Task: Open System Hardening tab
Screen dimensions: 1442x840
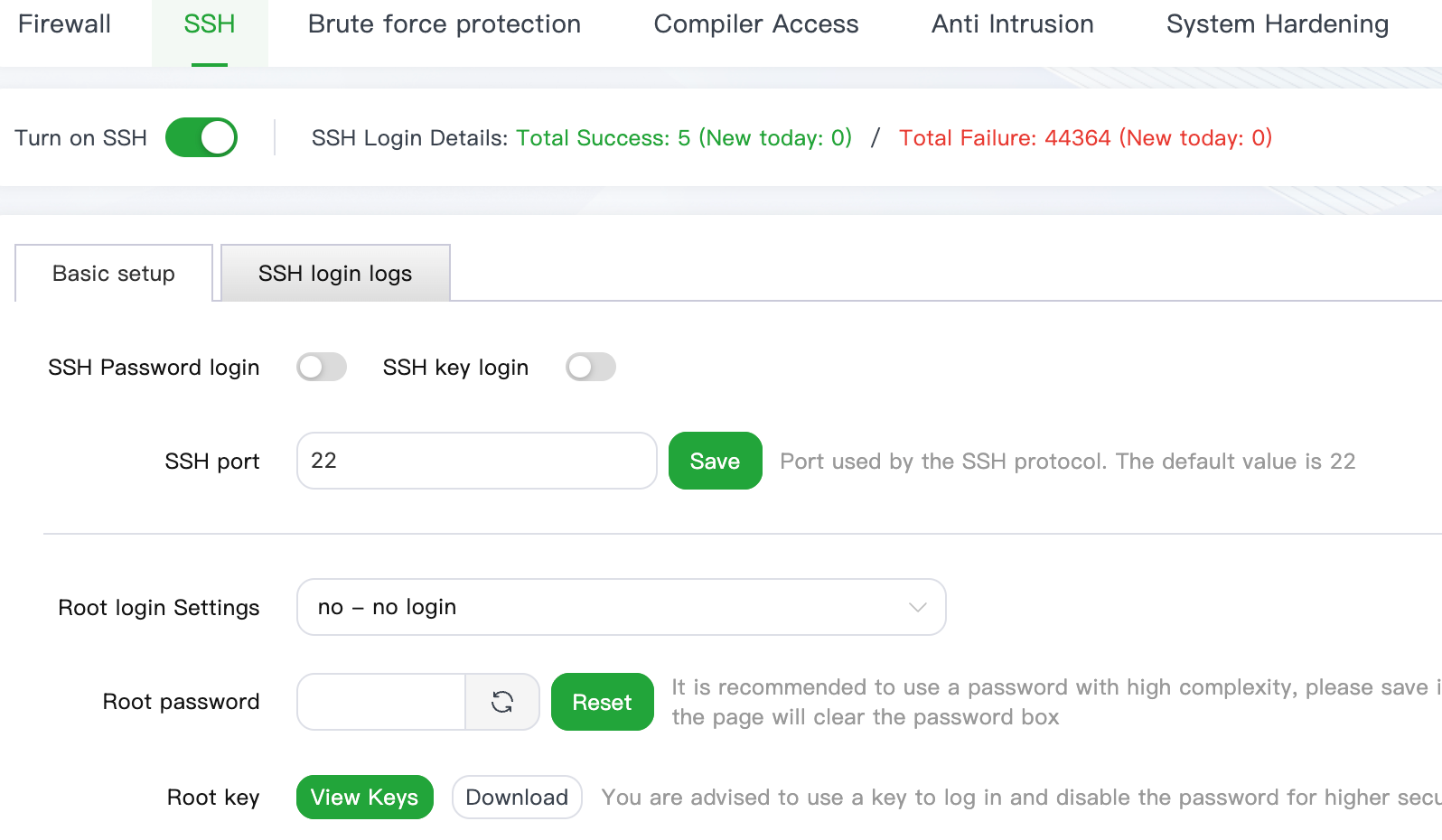Action: click(x=1278, y=24)
